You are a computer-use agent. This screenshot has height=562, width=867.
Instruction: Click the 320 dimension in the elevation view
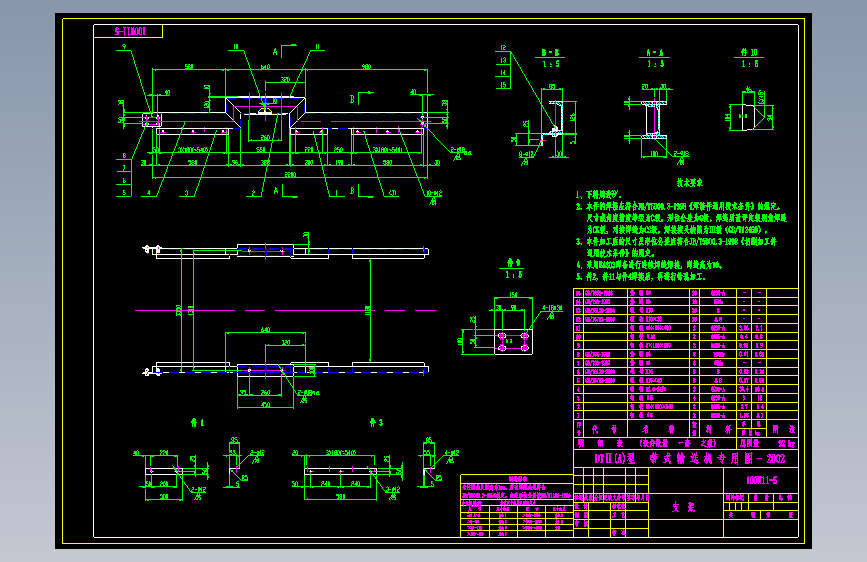coord(285,80)
